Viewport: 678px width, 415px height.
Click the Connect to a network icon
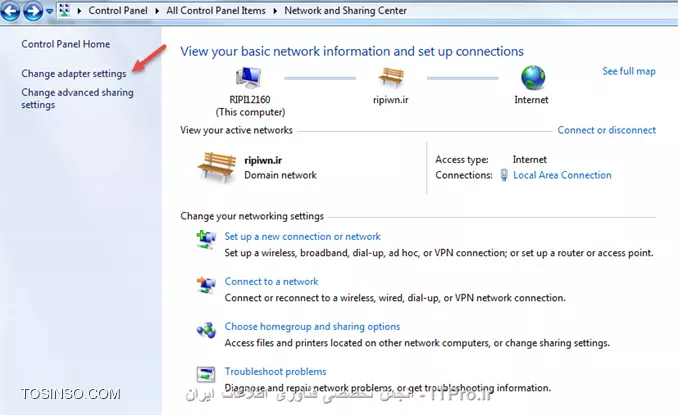click(206, 285)
